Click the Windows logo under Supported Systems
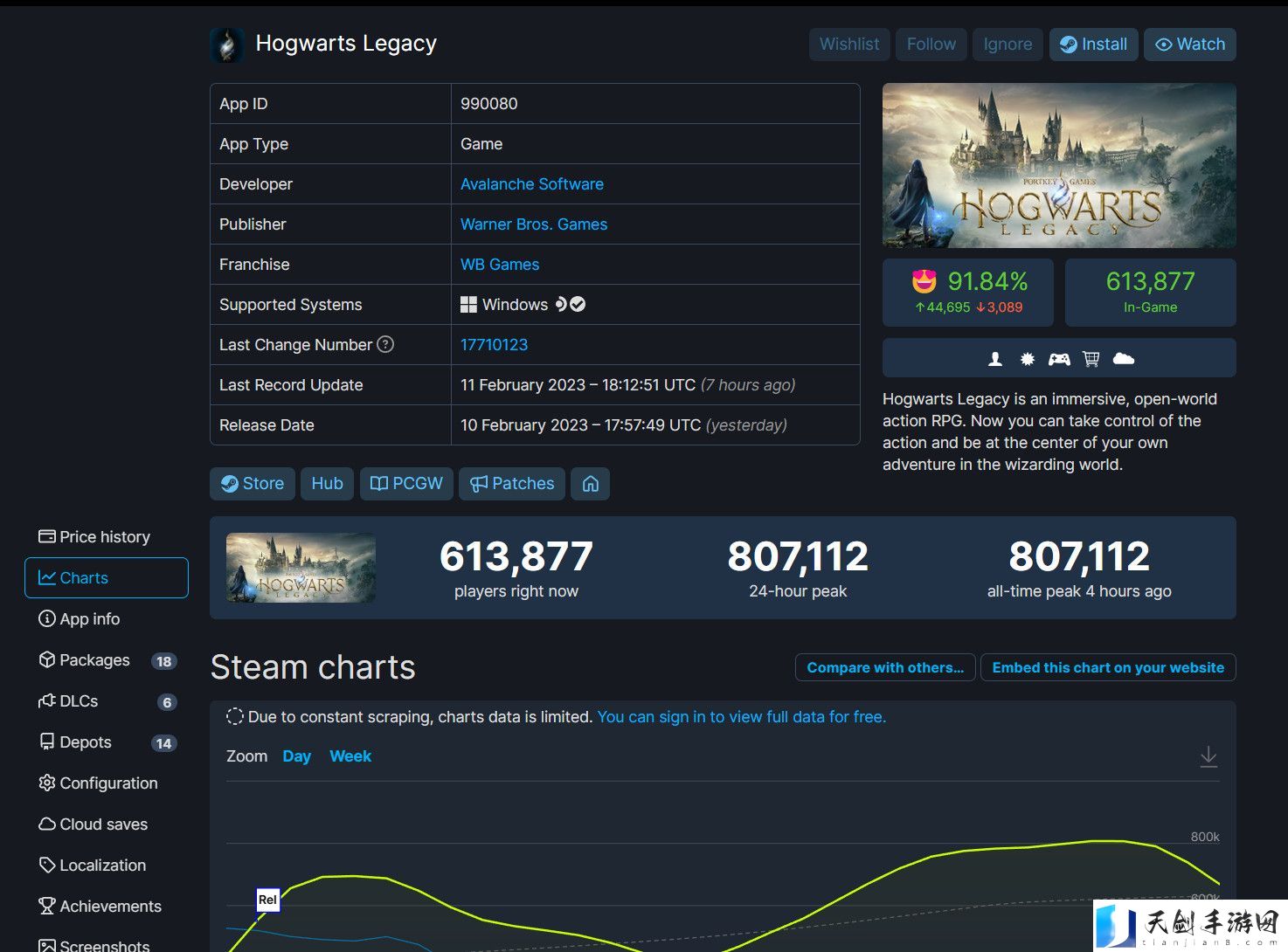Viewport: 1288px width, 952px height. pos(468,305)
